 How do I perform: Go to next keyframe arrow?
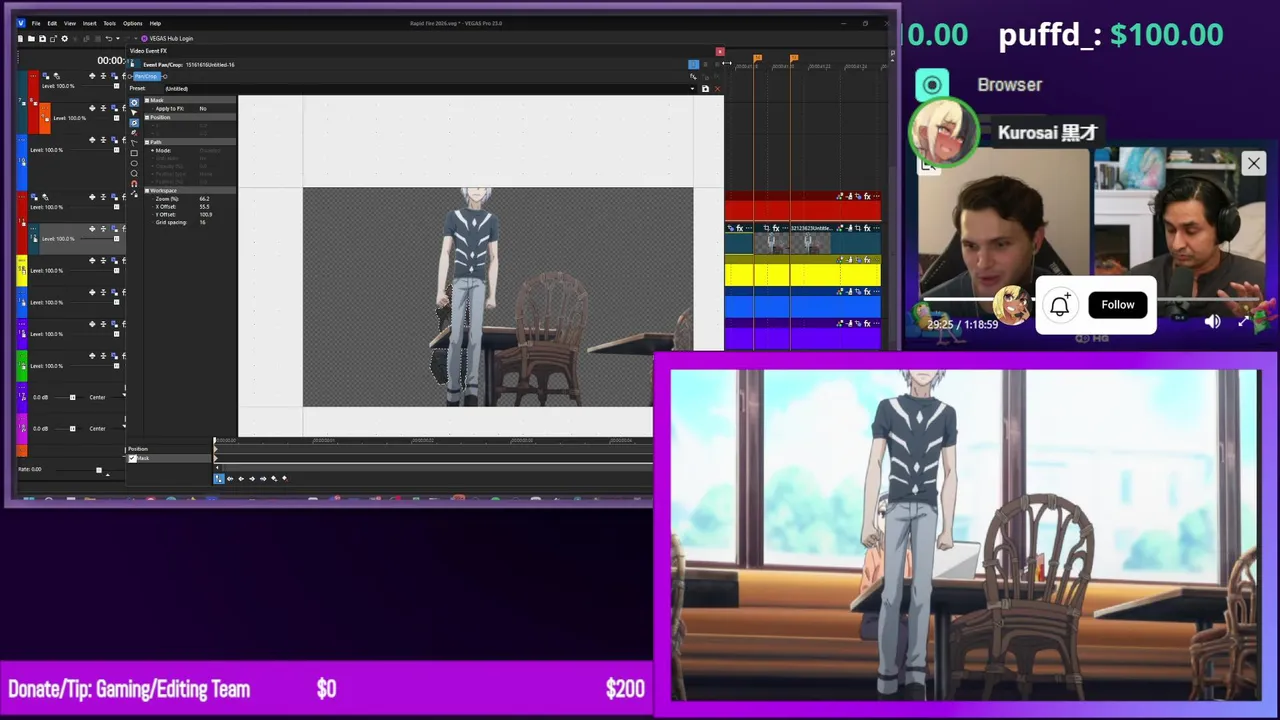tap(252, 478)
